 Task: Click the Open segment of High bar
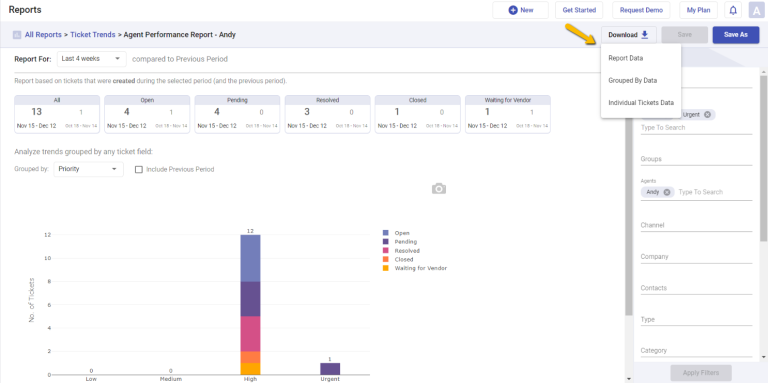(x=250, y=258)
